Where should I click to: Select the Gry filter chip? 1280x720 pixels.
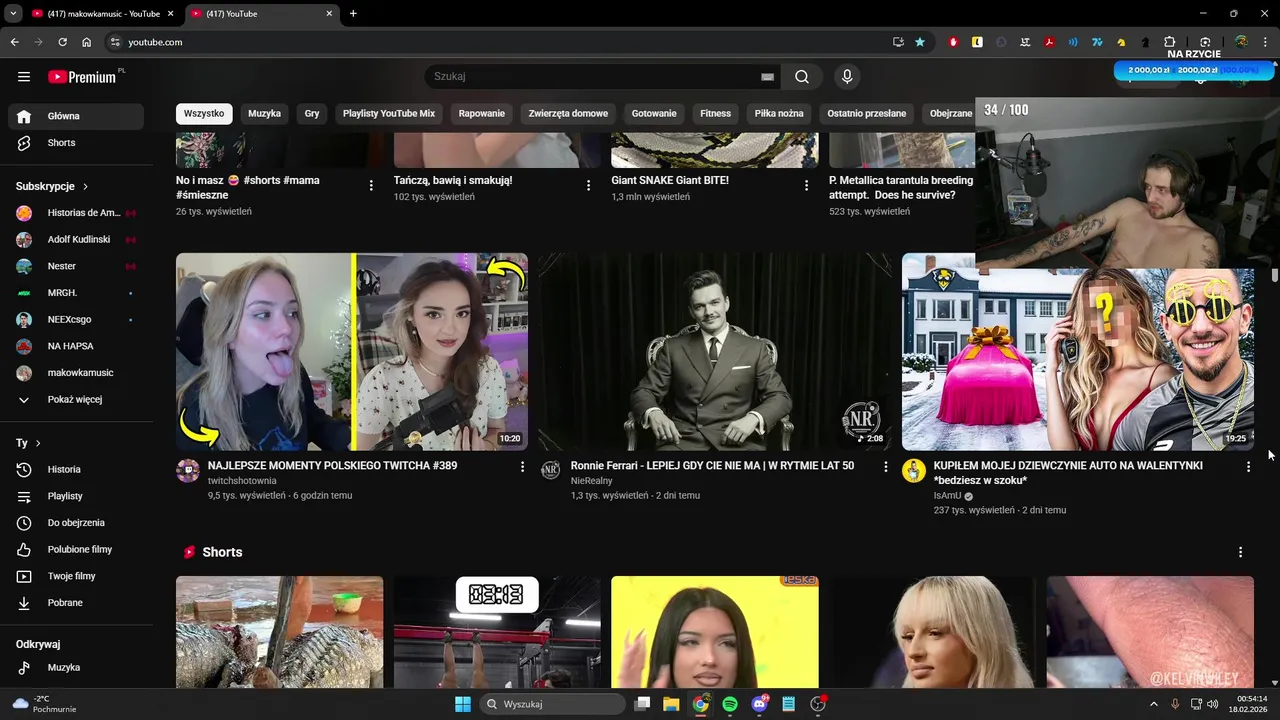312,113
